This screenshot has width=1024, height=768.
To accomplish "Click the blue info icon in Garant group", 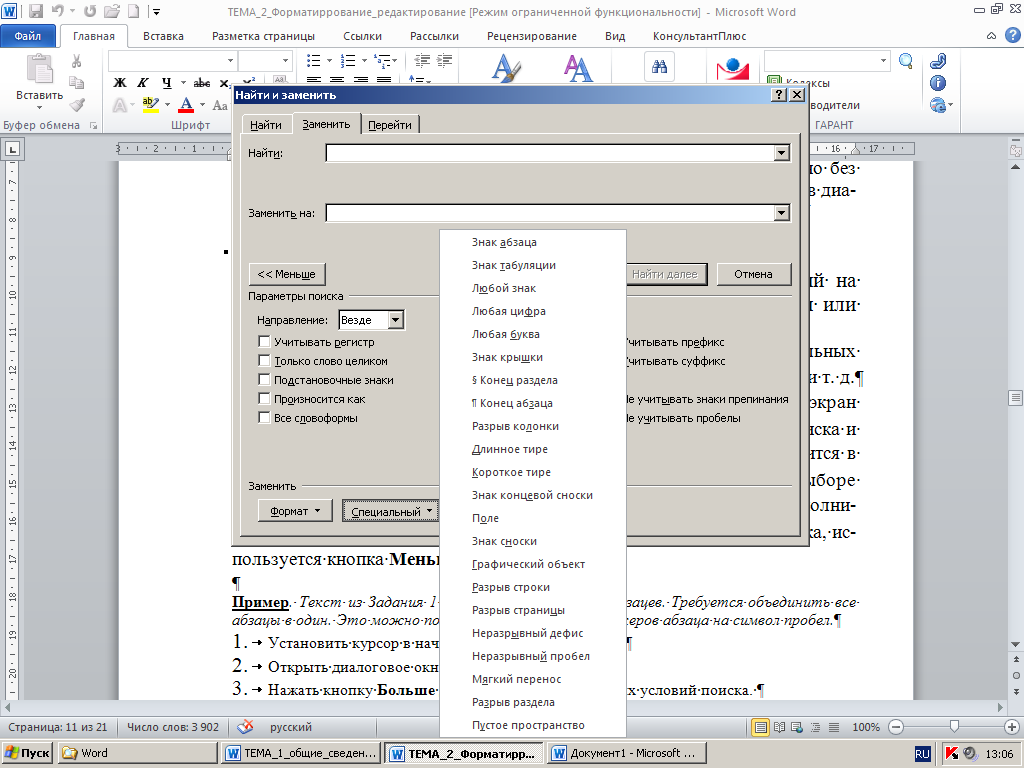I will pyautogui.click(x=938, y=83).
